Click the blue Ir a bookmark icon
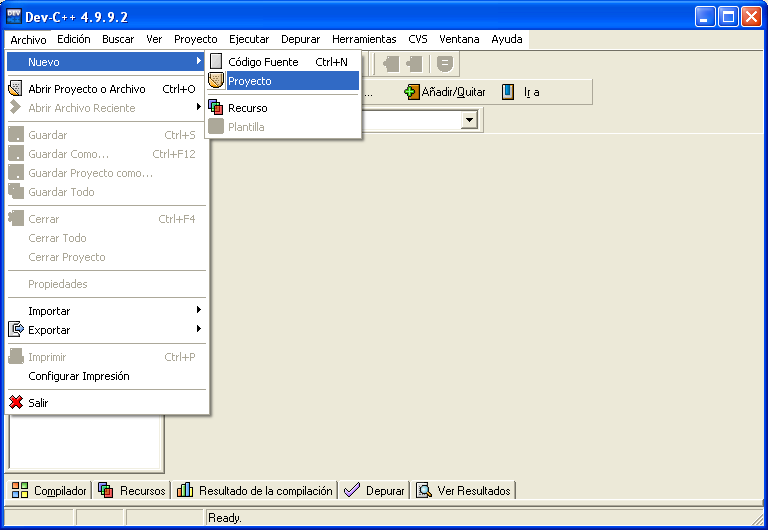 pos(508,92)
